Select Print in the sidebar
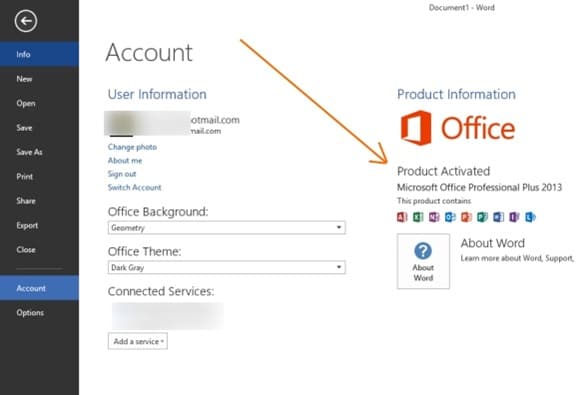 coord(39,177)
